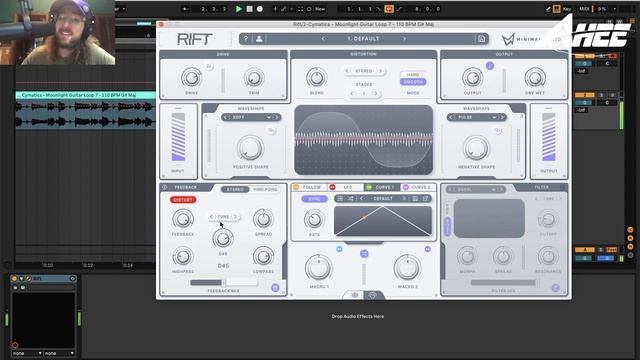Screen dimensions: 640x360
Task: Increase the distortion Stages count
Action: click(x=376, y=93)
